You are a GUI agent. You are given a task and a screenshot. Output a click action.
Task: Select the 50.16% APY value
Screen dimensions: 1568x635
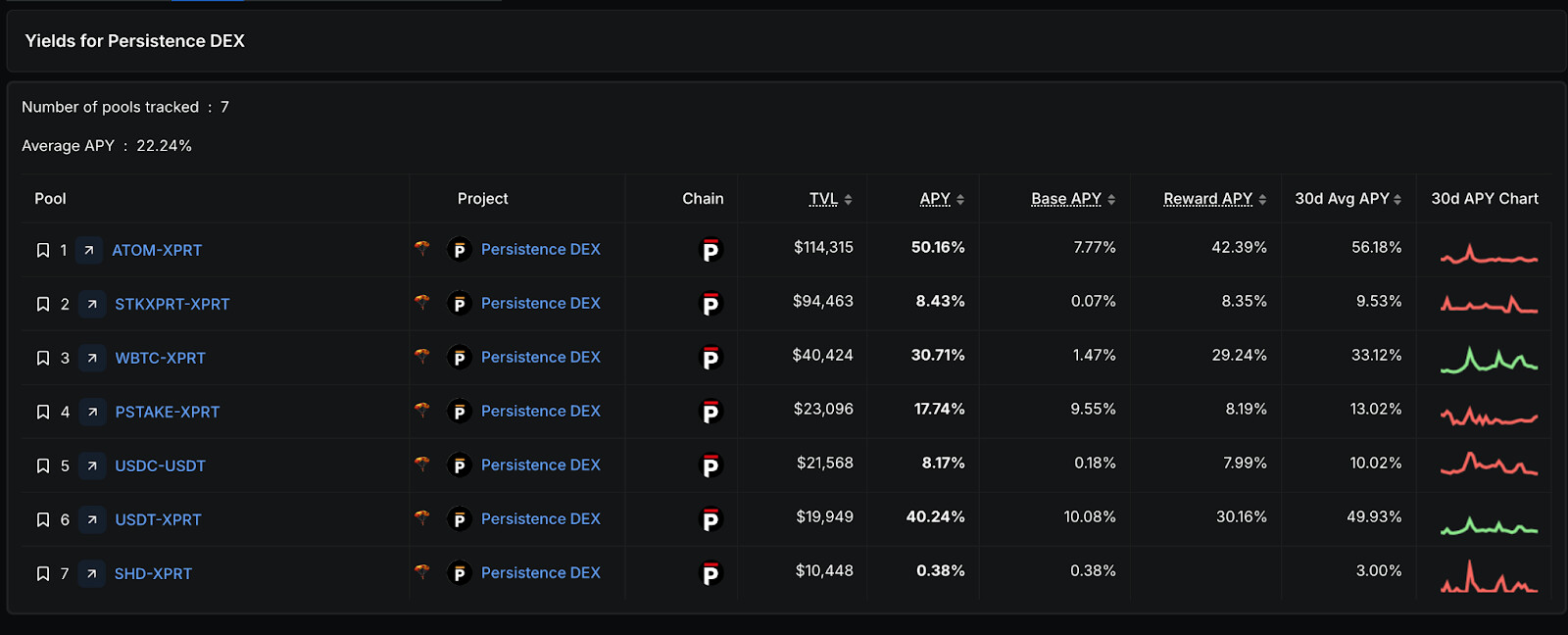[938, 247]
